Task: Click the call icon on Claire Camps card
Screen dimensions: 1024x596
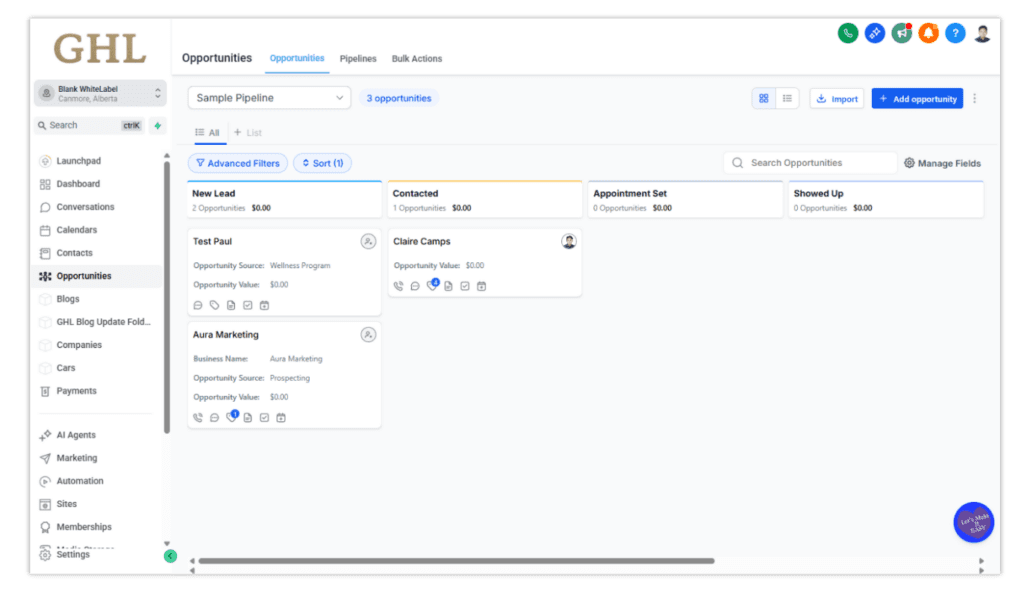Action: coord(397,286)
